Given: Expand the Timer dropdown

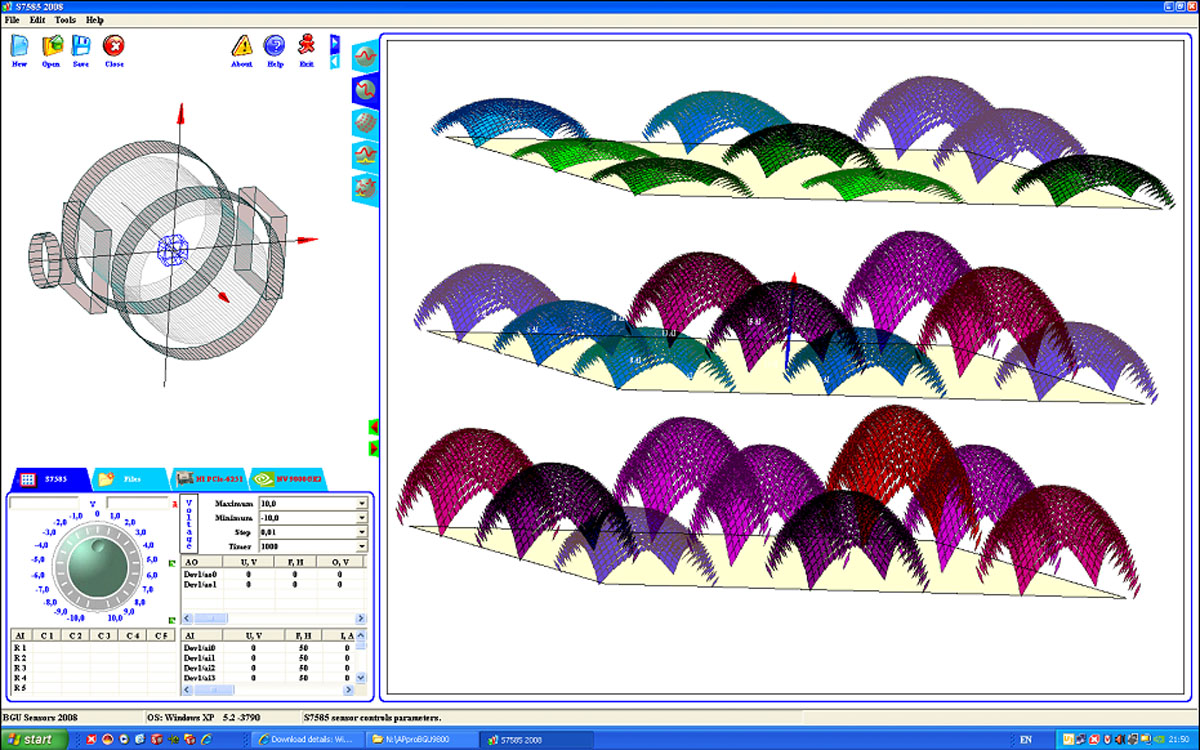Looking at the screenshot, I should point(361,547).
